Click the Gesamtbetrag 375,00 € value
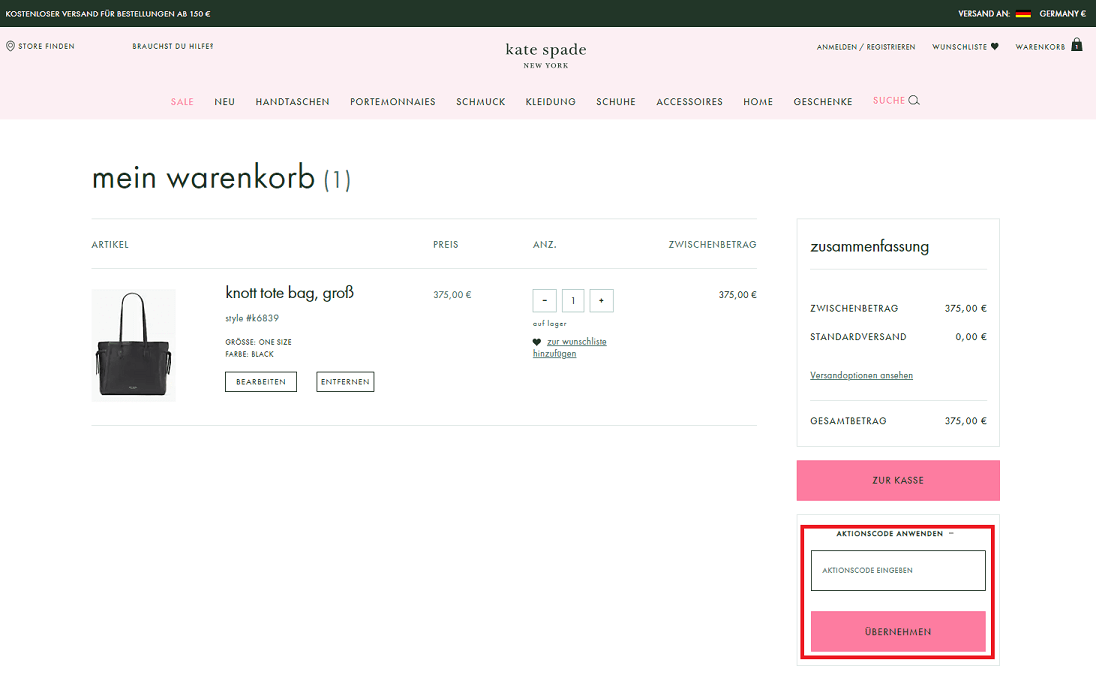This screenshot has height=675, width=1096. coord(965,421)
